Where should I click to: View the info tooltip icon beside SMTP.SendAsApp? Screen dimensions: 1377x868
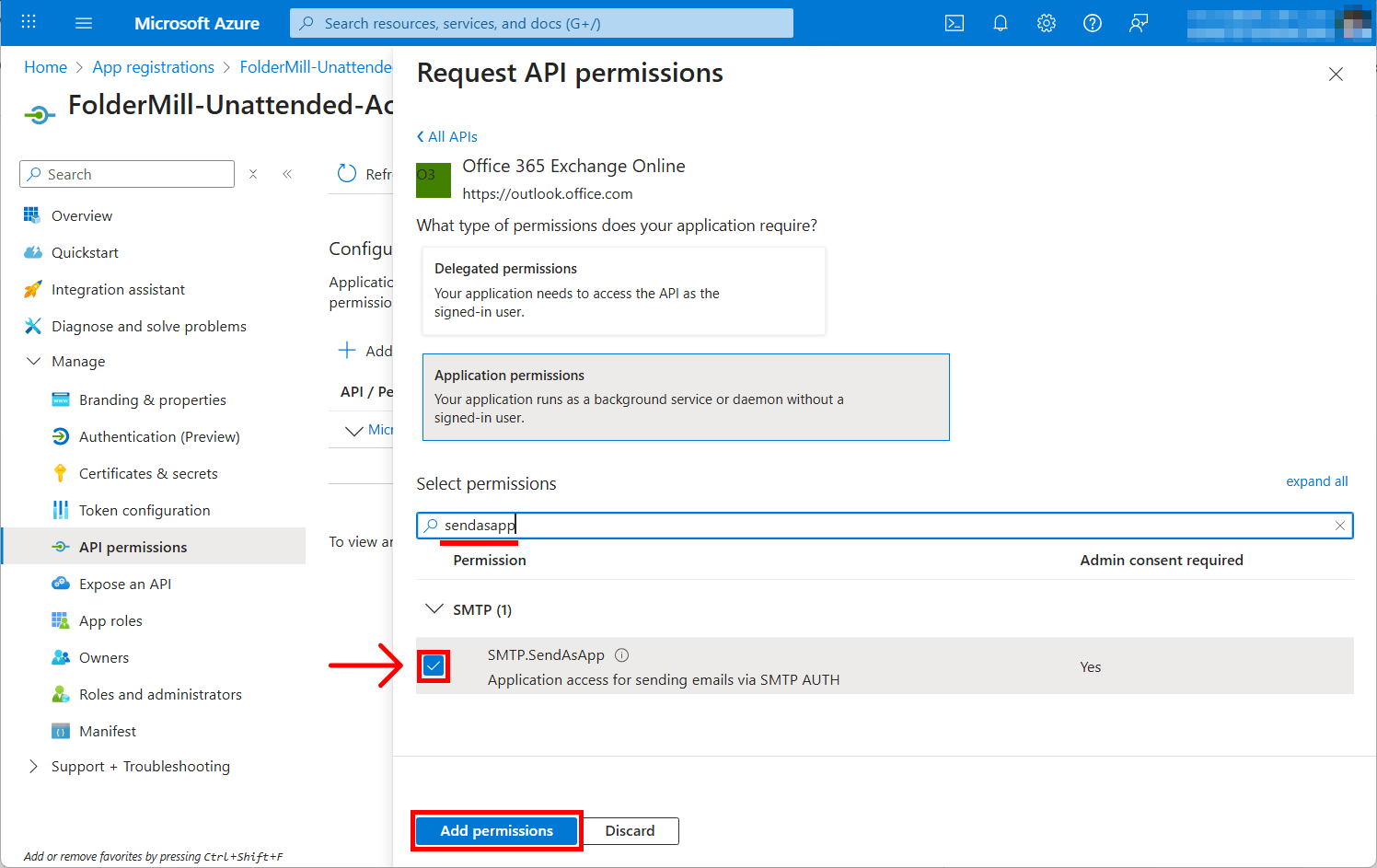tap(621, 654)
